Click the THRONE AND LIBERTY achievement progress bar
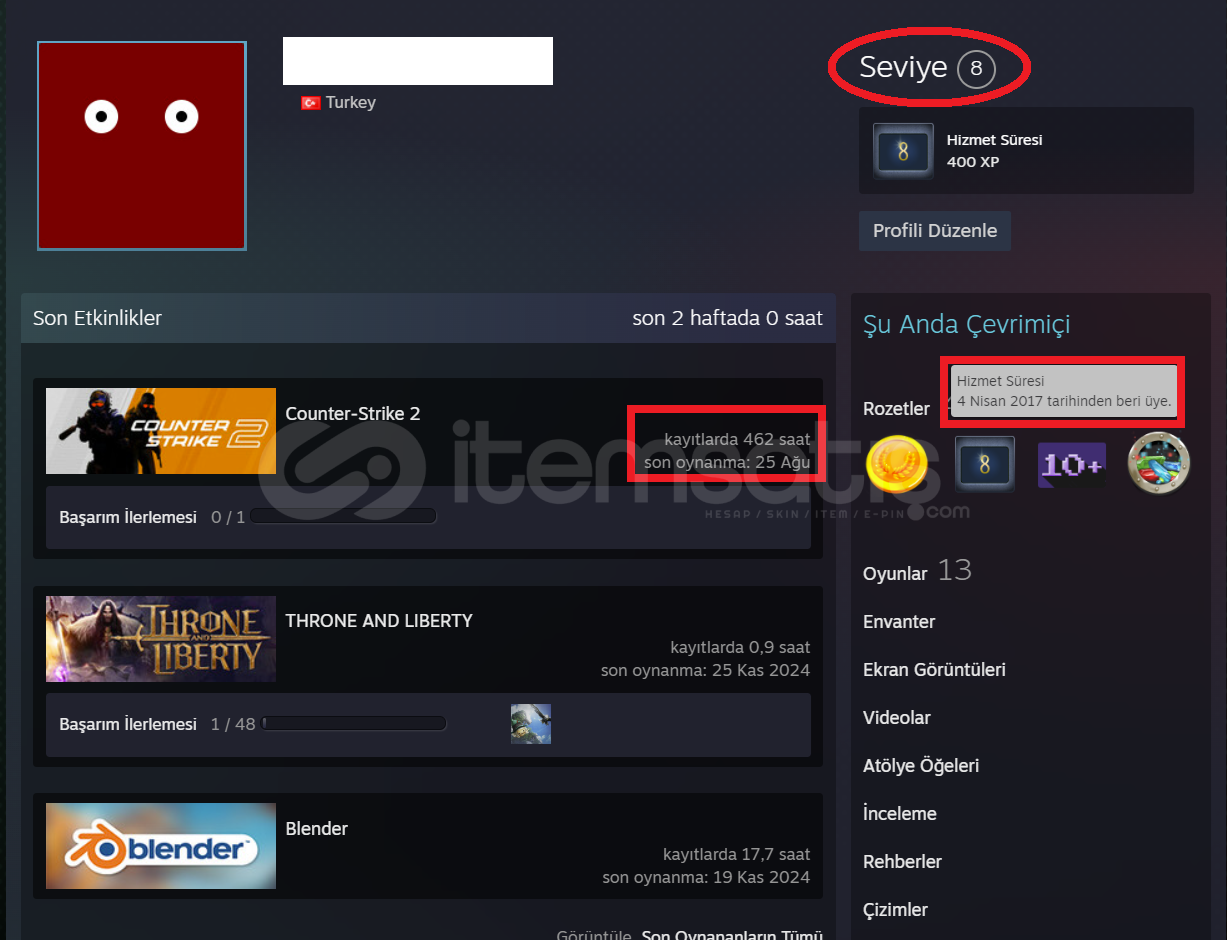Viewport: 1227px width, 940px height. click(354, 724)
